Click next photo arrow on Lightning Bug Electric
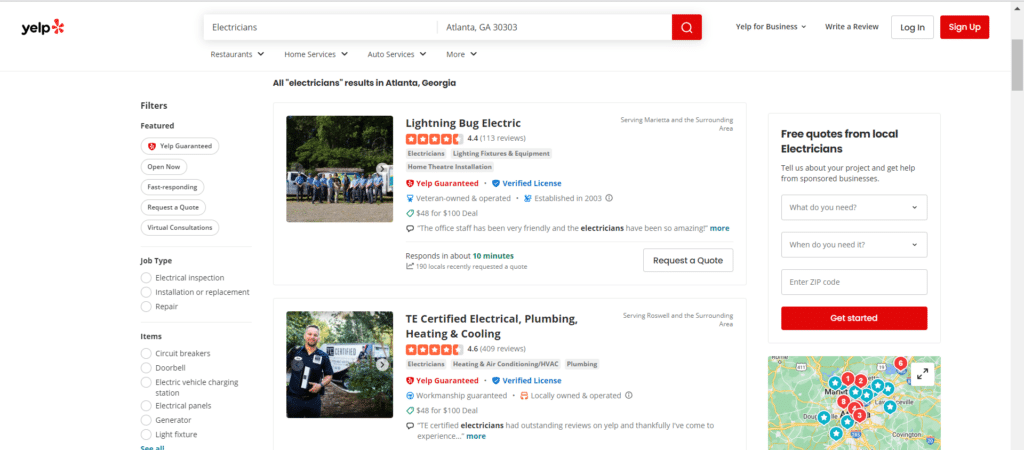This screenshot has width=1024, height=450. pos(382,169)
